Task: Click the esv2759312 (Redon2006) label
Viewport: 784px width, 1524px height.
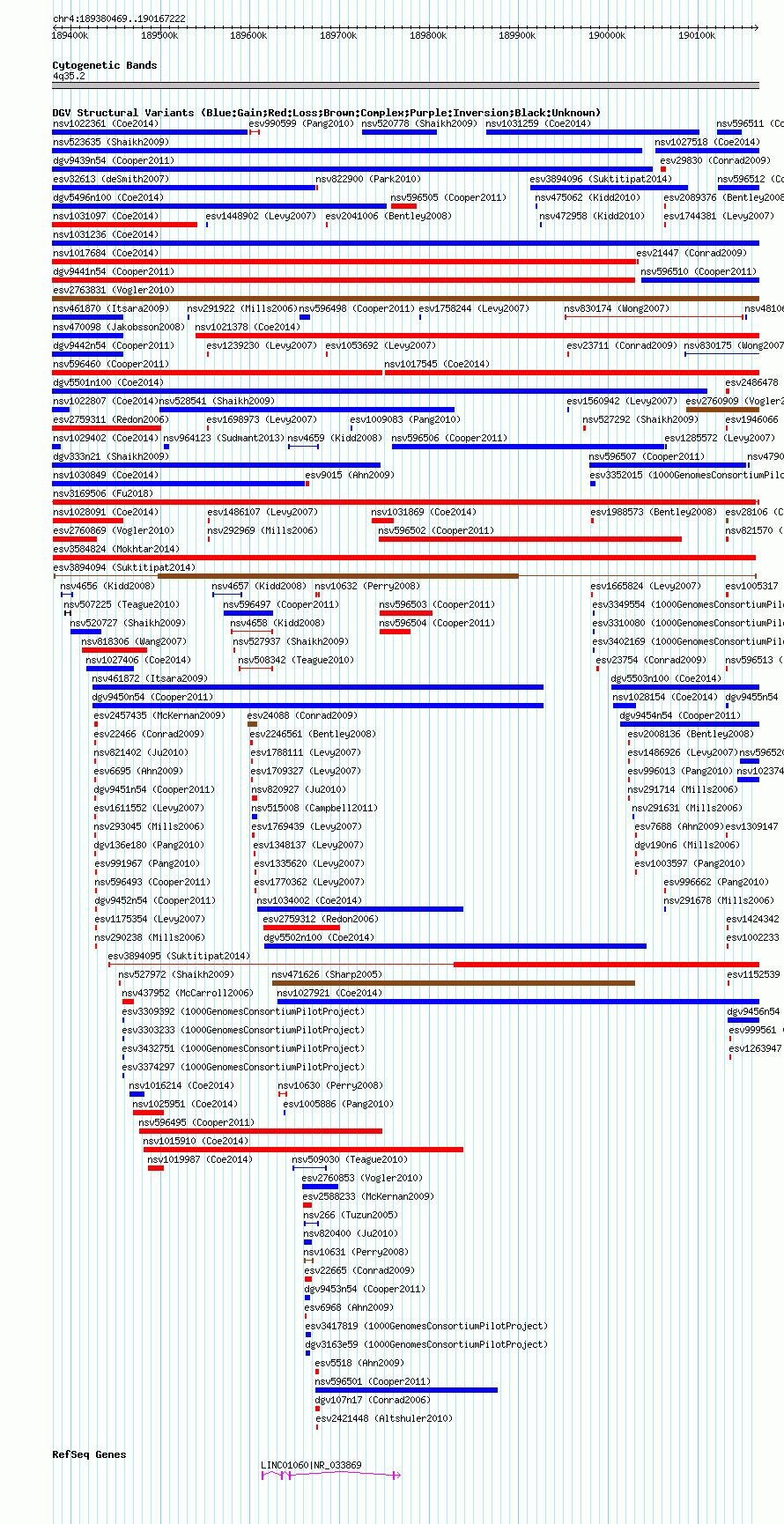Action: point(321,919)
